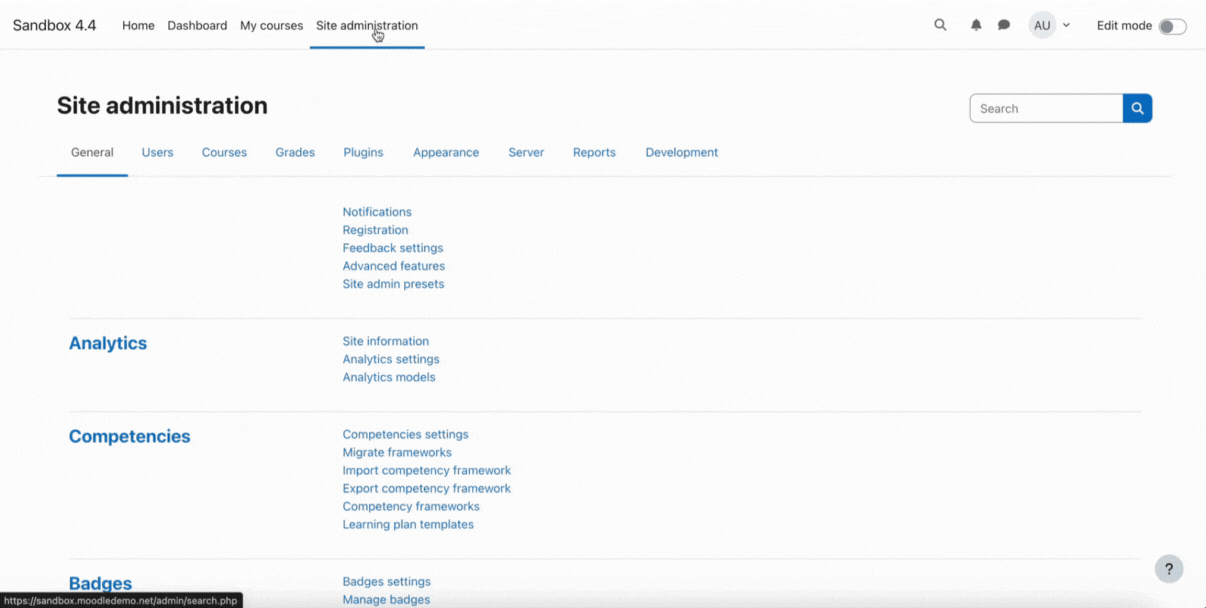
Task: Click the Competencies section heading
Action: tap(130, 437)
